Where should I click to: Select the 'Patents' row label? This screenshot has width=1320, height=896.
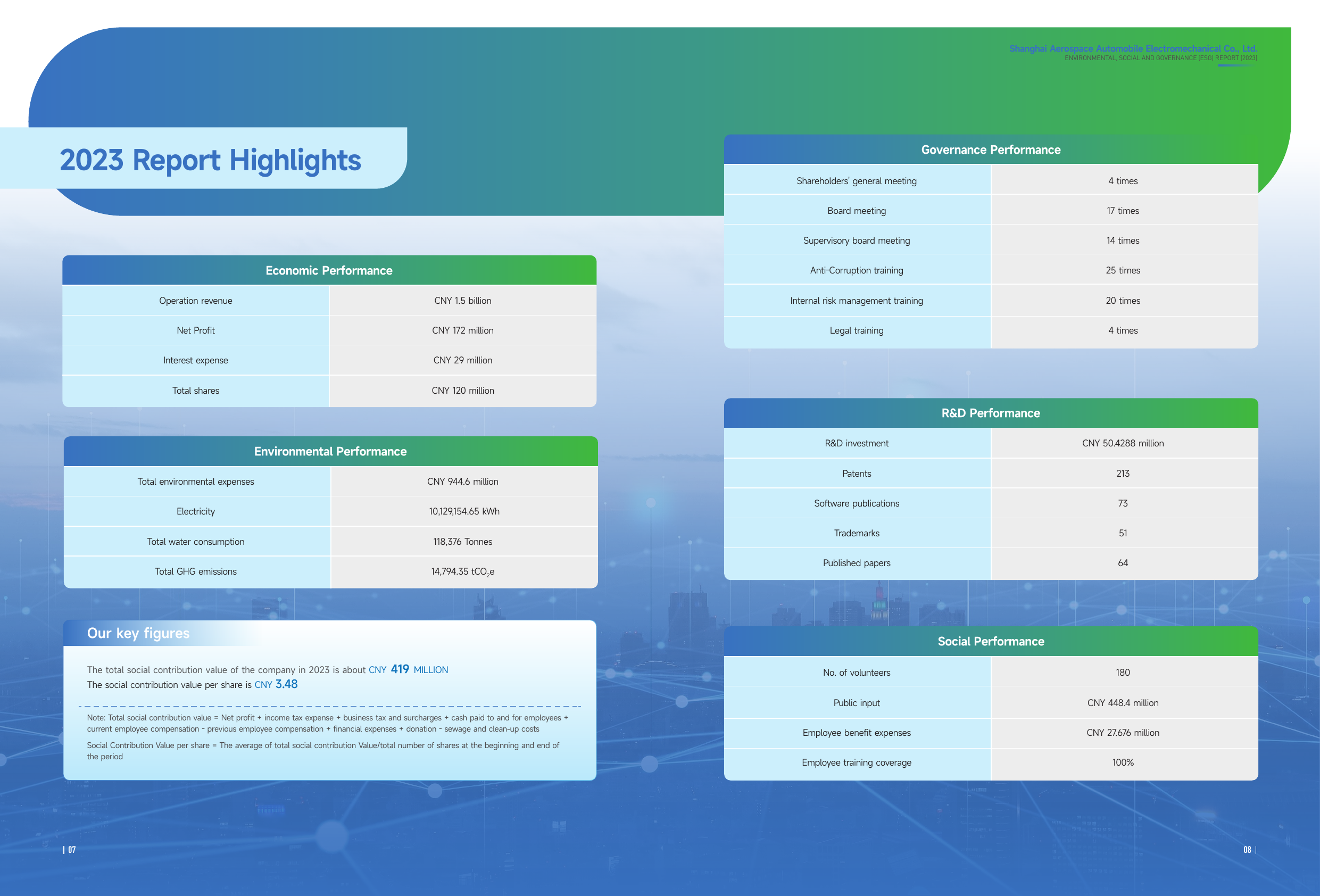(x=856, y=474)
